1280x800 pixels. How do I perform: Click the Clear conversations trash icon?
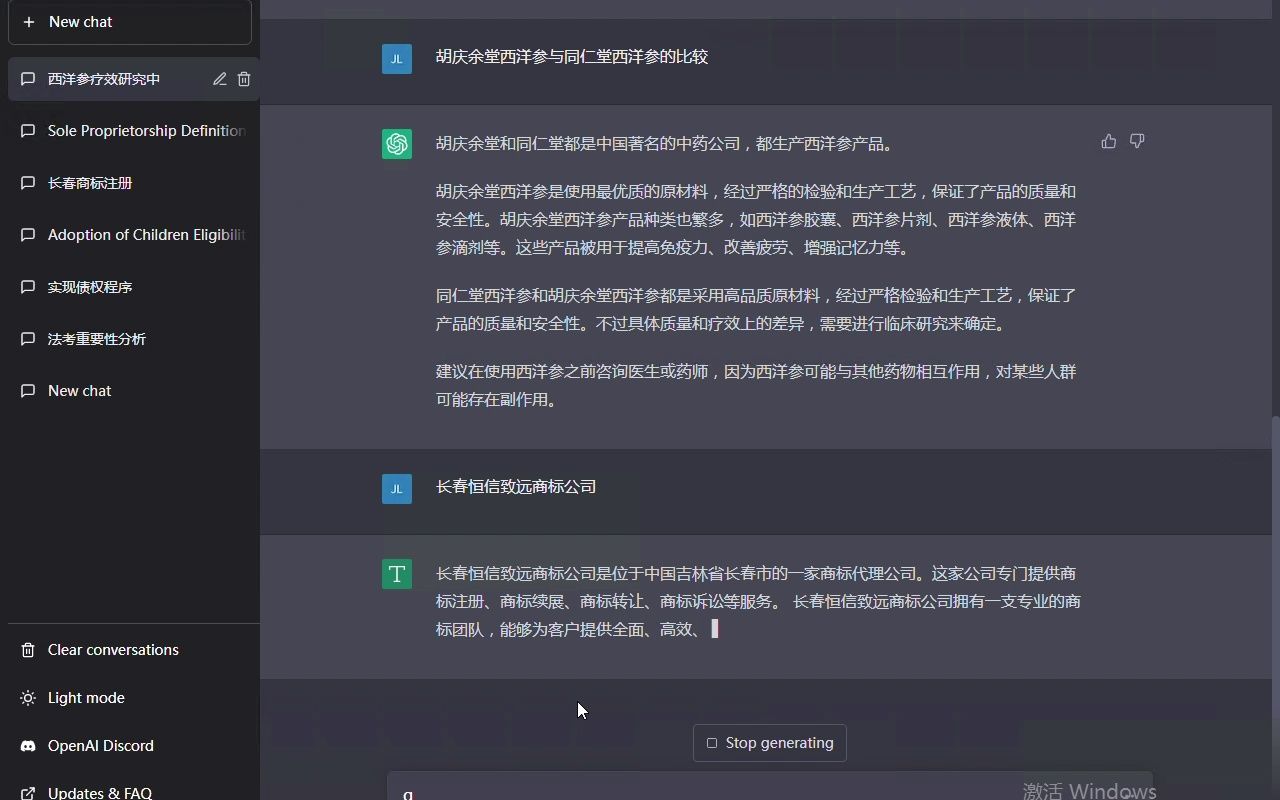27,650
